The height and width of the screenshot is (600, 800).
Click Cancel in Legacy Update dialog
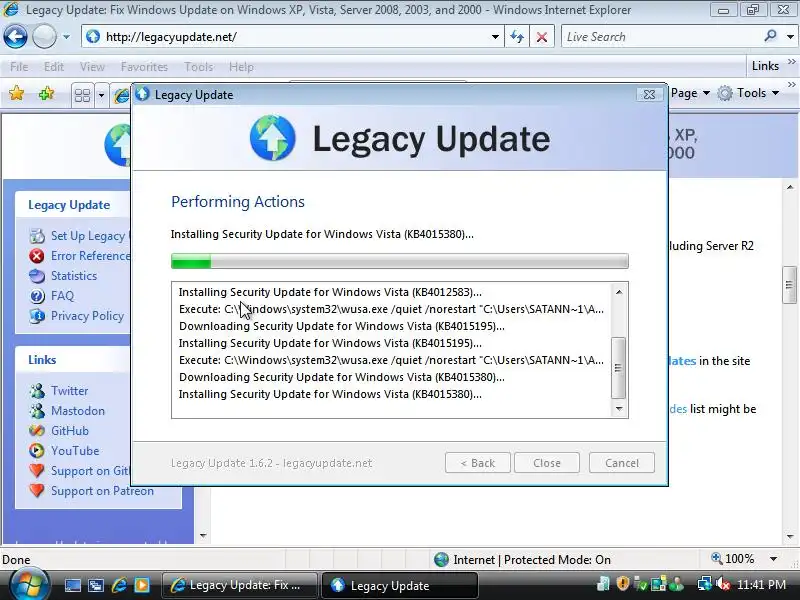pyautogui.click(x=621, y=463)
